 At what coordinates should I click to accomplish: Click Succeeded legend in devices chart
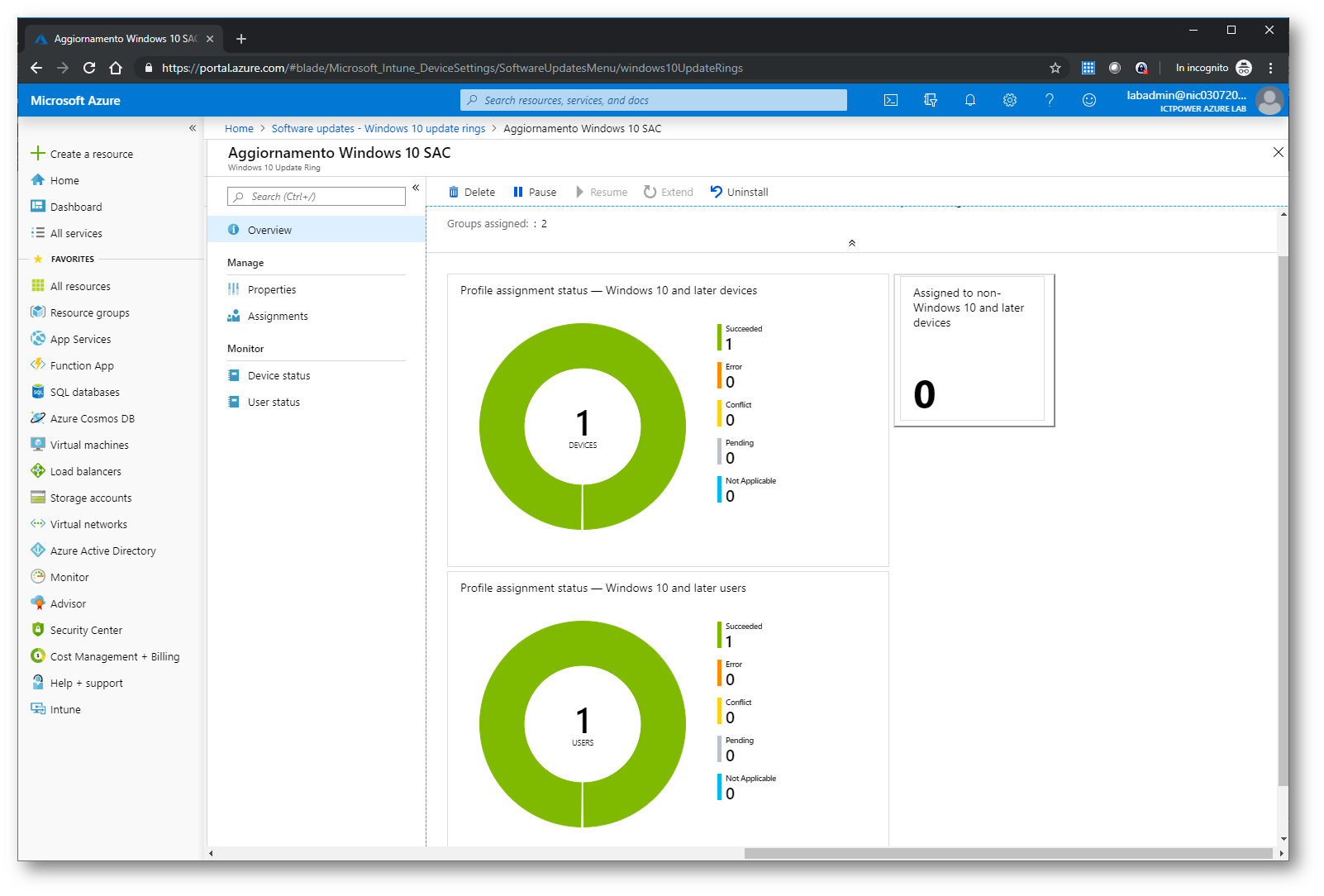point(741,337)
